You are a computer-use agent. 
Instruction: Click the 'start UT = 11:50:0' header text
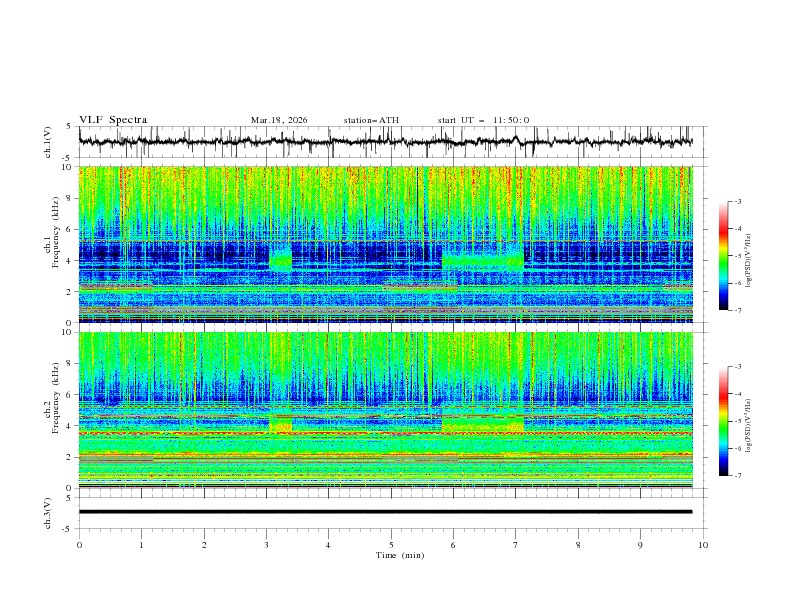pos(483,120)
